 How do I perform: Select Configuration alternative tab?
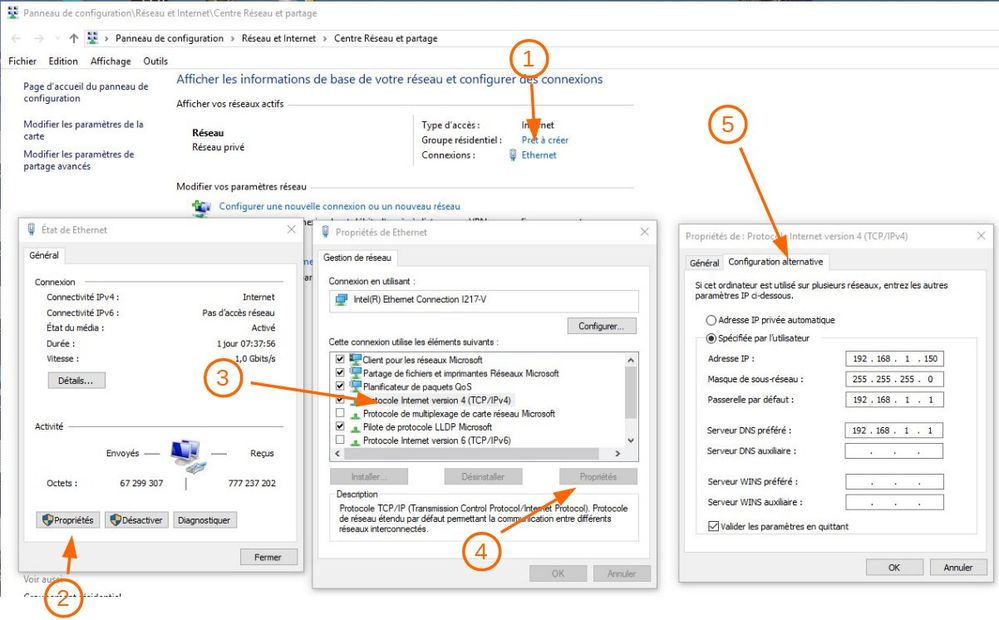point(775,261)
